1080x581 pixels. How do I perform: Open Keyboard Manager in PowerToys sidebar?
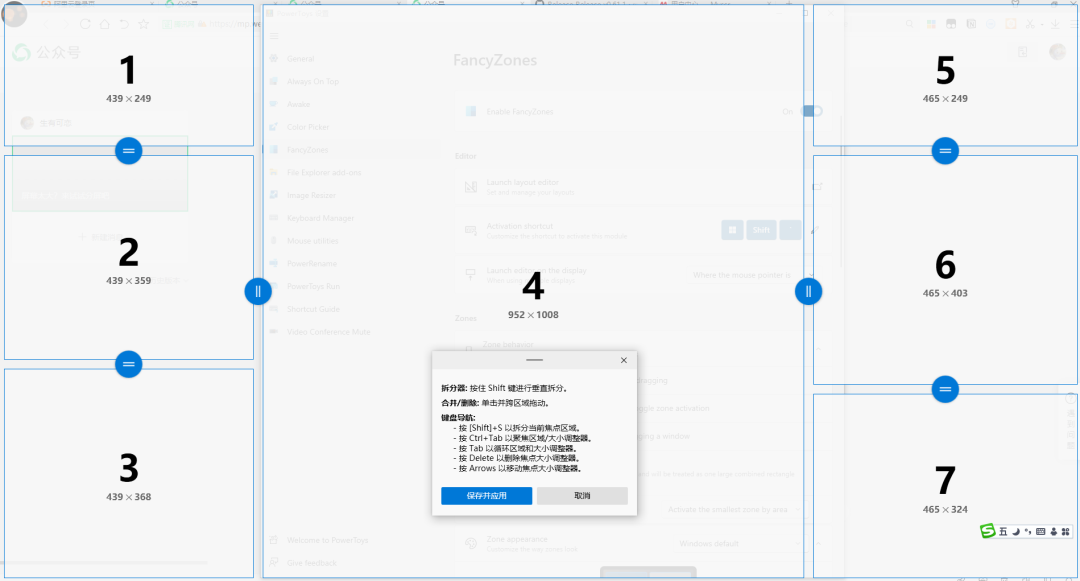tap(320, 218)
